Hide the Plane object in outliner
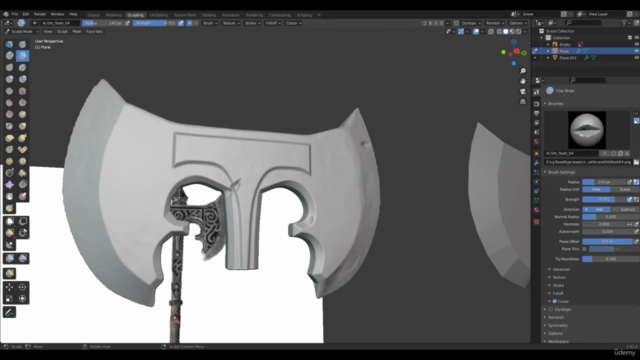Viewport: 640px width, 360px height. (636, 51)
